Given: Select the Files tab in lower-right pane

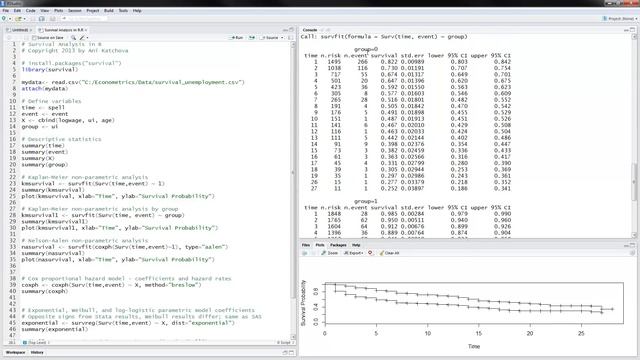Looking at the screenshot, I should 306,245.
